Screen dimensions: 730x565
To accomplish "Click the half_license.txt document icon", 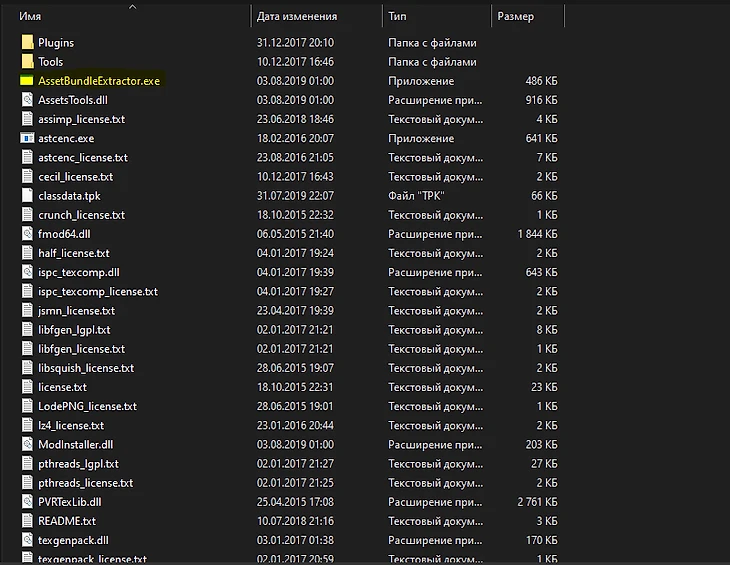I will (27, 253).
